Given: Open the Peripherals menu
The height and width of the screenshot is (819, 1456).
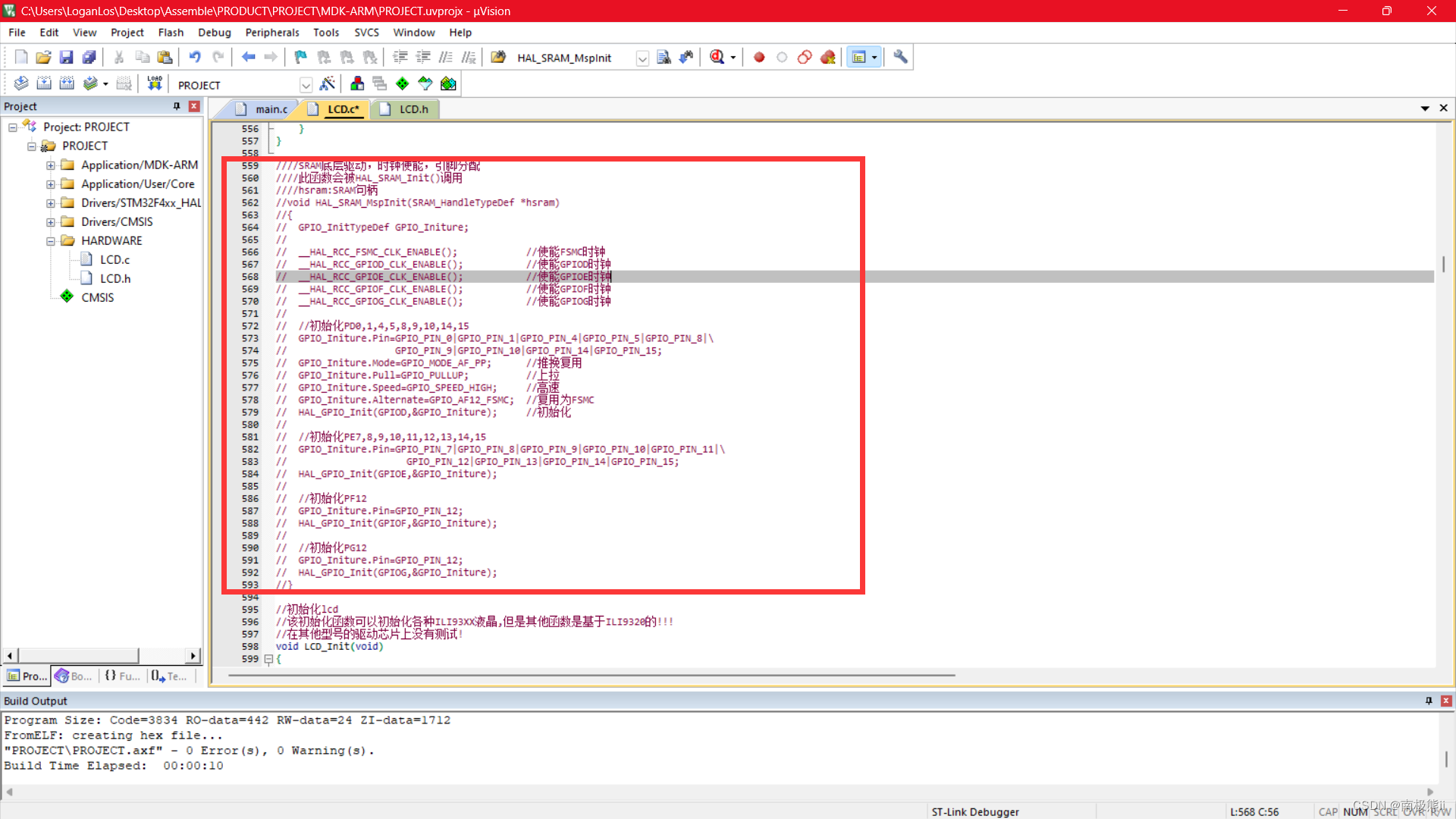Looking at the screenshot, I should pyautogui.click(x=271, y=33).
